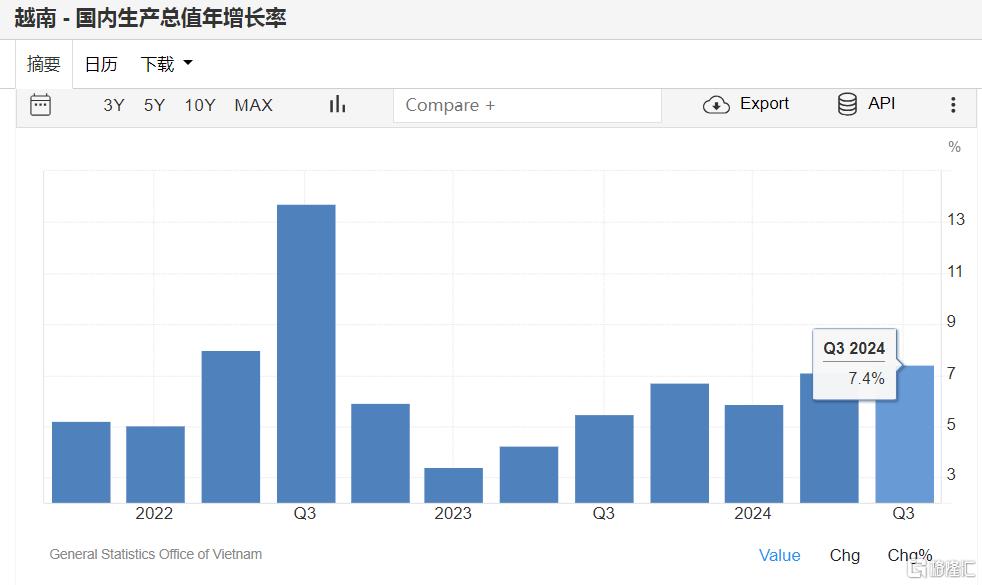Select the Value view option

779,555
